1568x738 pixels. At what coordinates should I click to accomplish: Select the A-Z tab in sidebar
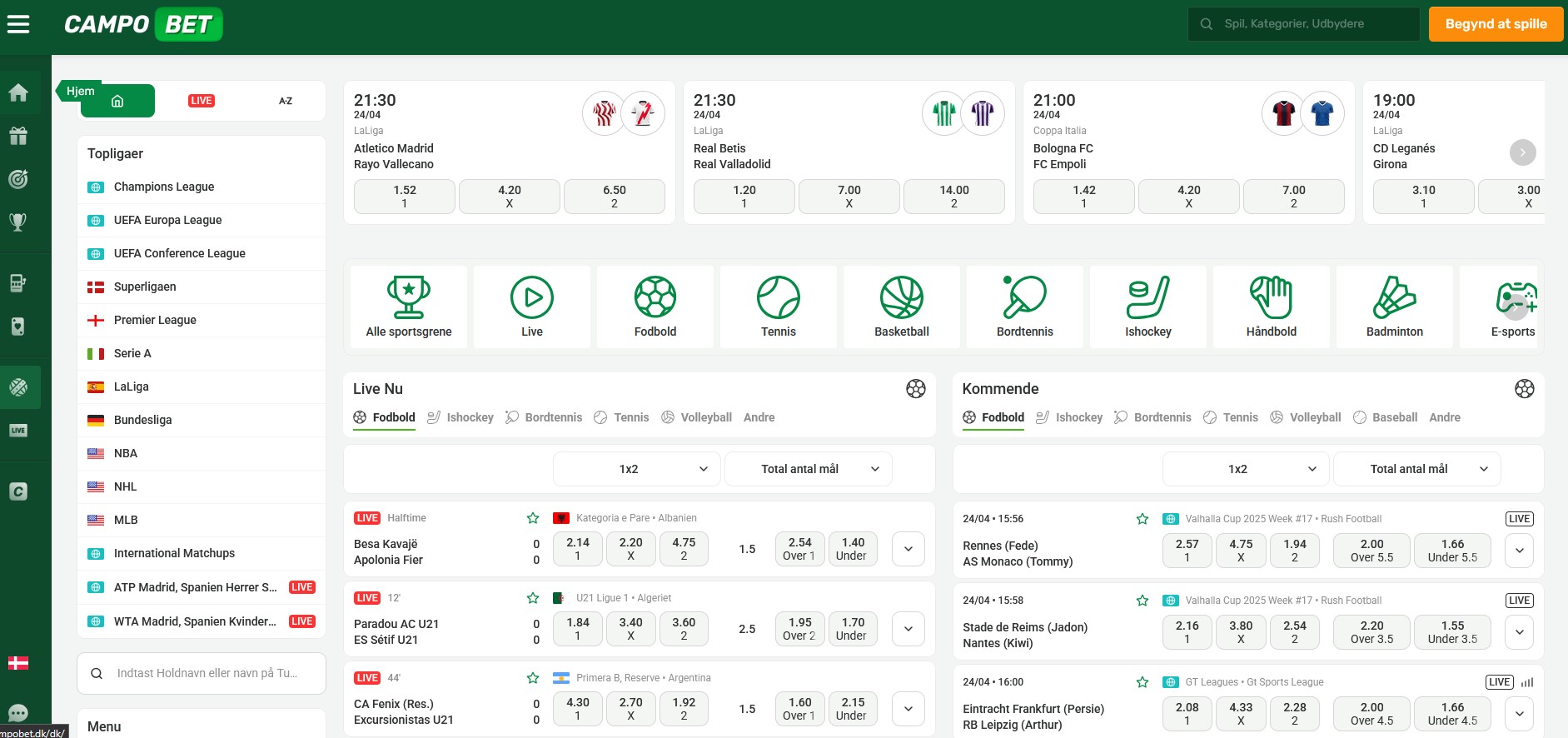[x=286, y=101]
